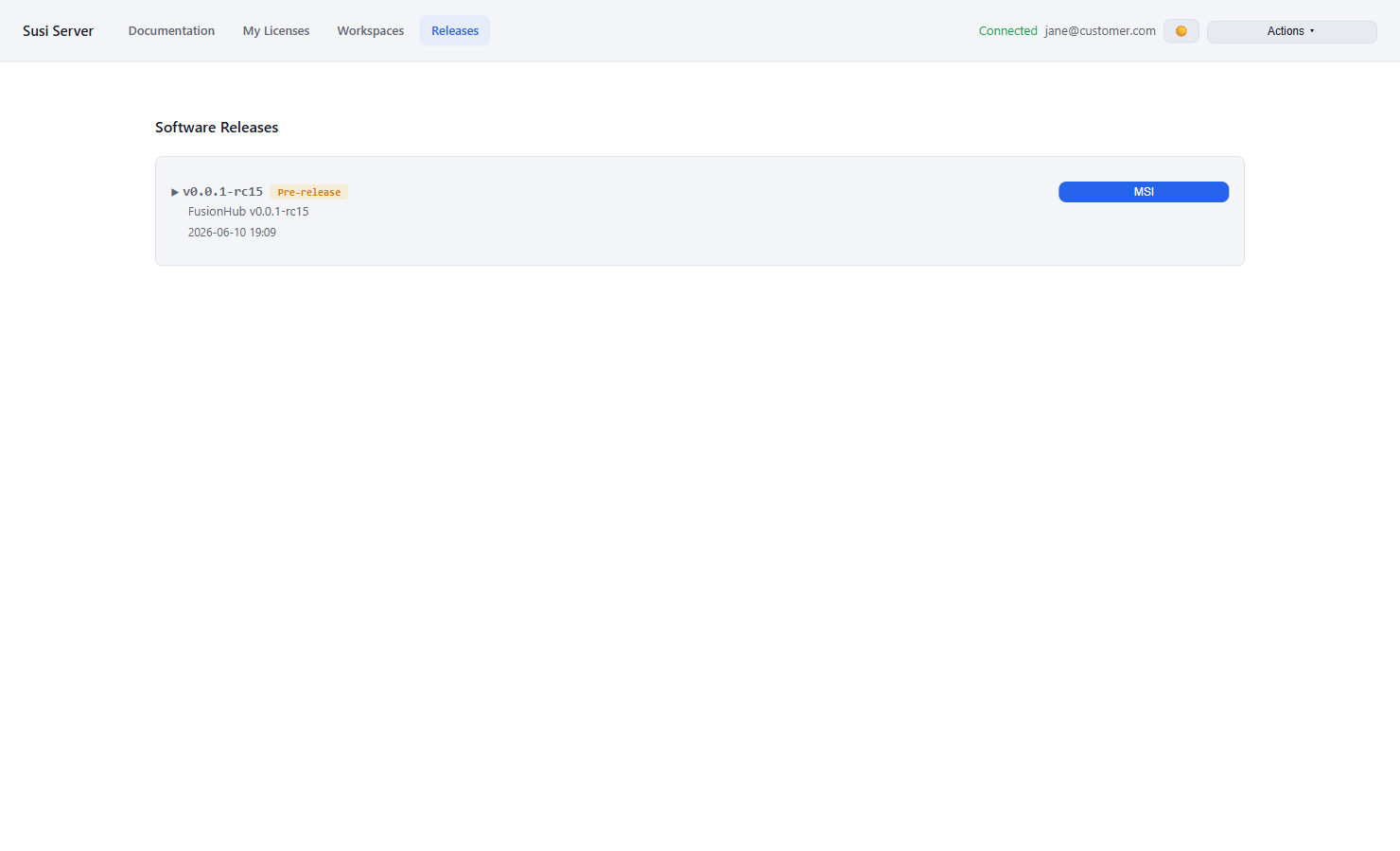
Task: Click the FusionHub v0.0.1-rc15 release name
Action: (248, 212)
